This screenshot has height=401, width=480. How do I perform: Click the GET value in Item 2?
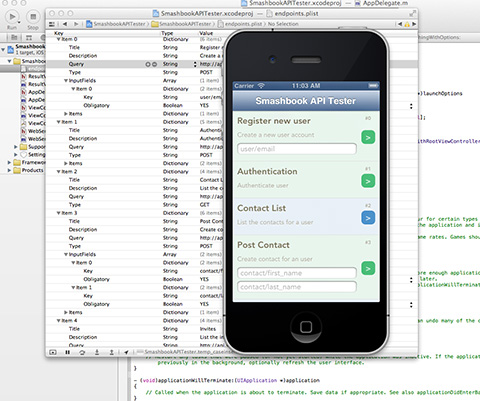click(204, 205)
